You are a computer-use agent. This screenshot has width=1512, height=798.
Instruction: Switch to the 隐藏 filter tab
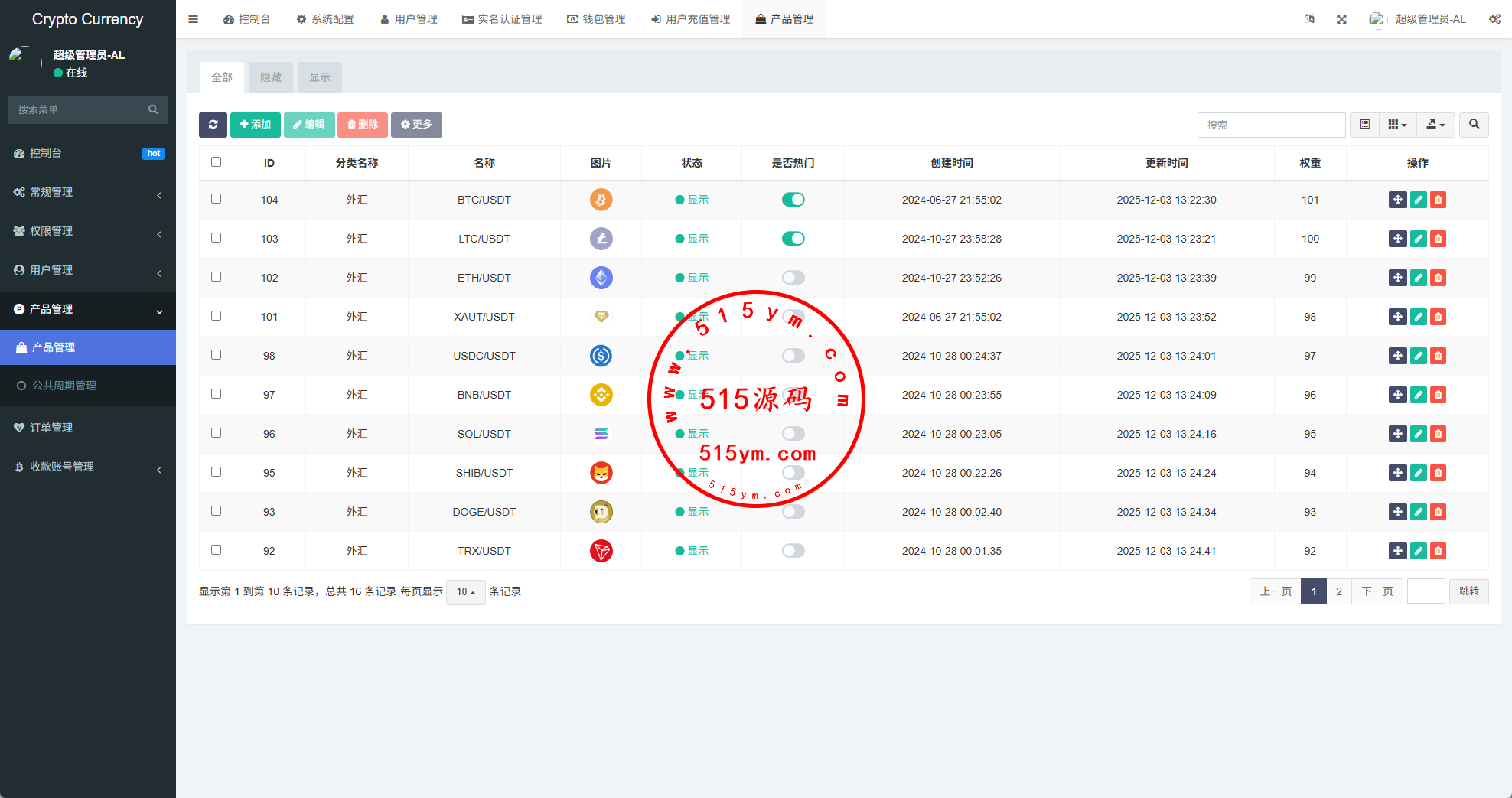point(271,77)
